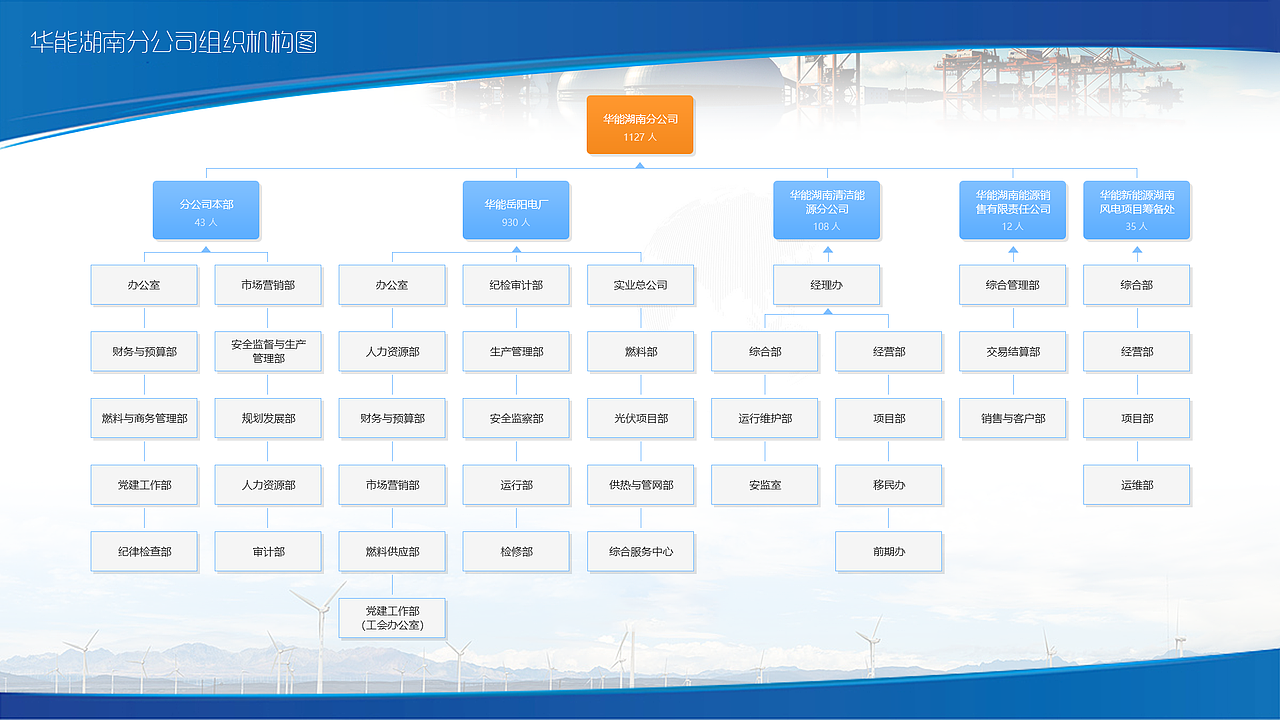
Task: Click the 华能湖南清洁能源分公司 node
Action: (x=827, y=210)
